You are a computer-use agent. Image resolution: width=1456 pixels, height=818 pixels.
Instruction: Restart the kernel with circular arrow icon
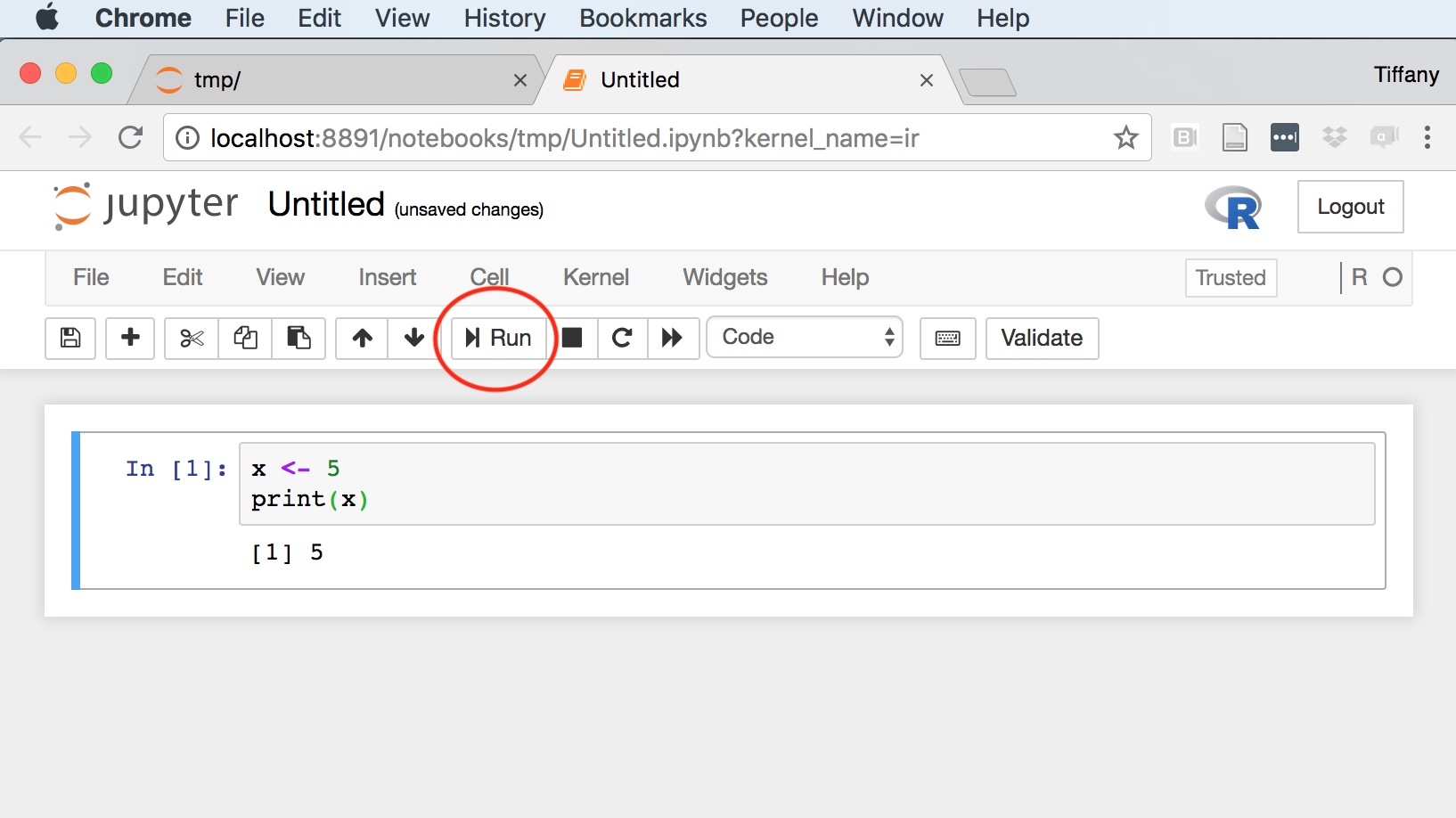coord(622,338)
